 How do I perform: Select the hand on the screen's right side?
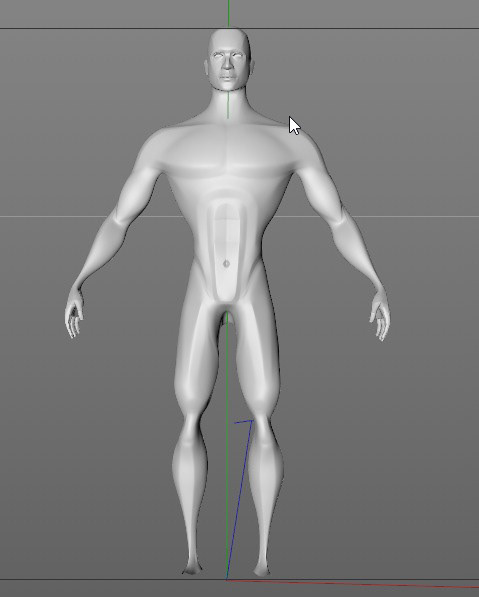380,315
